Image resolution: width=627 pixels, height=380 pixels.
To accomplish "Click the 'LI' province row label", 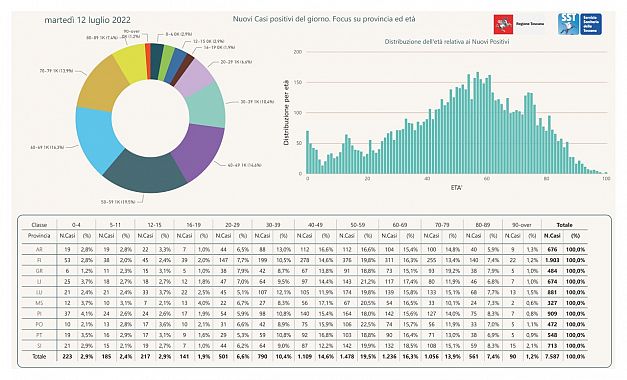I will [39, 282].
